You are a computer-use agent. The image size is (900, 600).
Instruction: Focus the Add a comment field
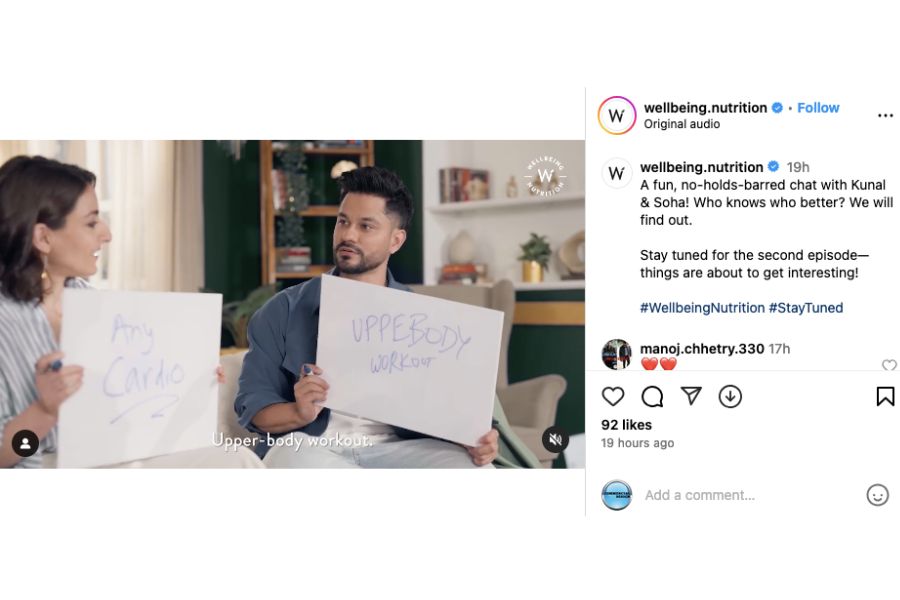click(747, 495)
